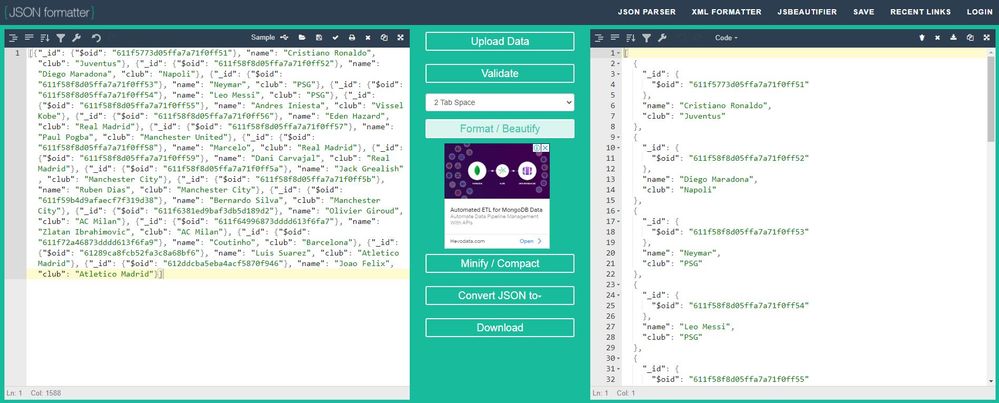Click the clear X icon in the left editor

tap(368, 38)
